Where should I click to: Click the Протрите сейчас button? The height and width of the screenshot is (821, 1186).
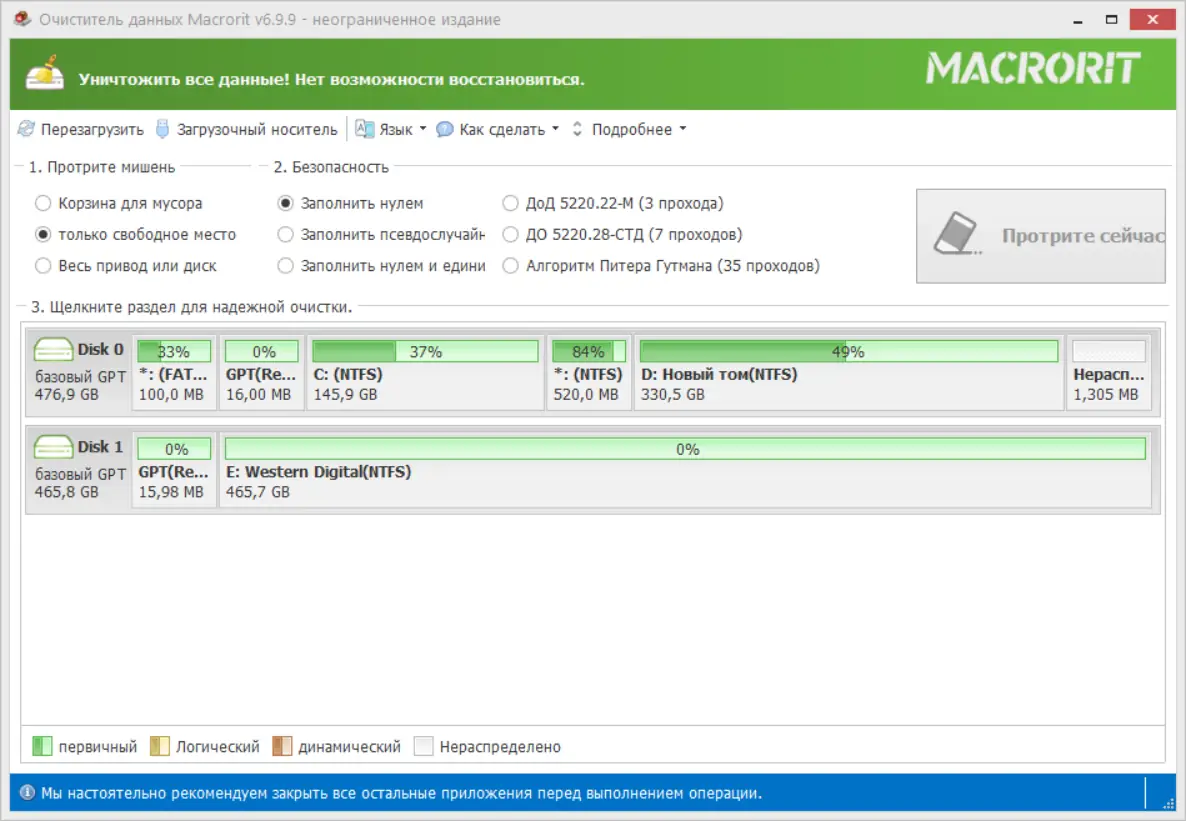click(1041, 236)
